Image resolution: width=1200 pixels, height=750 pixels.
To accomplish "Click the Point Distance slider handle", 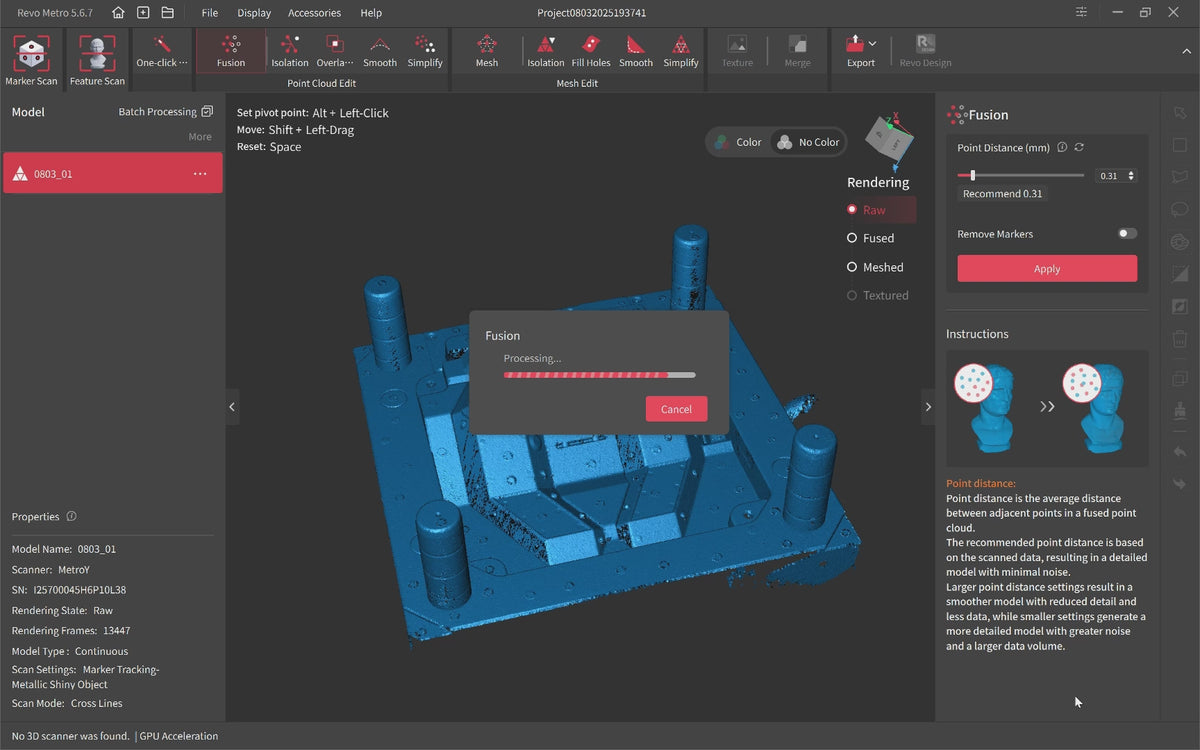I will 972,175.
